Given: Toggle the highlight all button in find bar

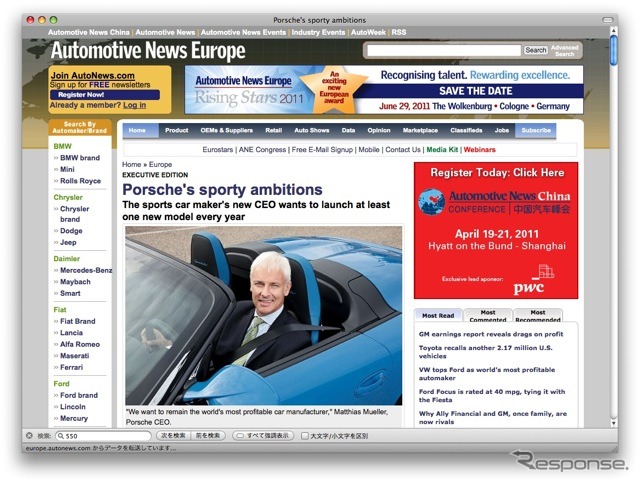Looking at the screenshot, I should pyautogui.click(x=263, y=436).
